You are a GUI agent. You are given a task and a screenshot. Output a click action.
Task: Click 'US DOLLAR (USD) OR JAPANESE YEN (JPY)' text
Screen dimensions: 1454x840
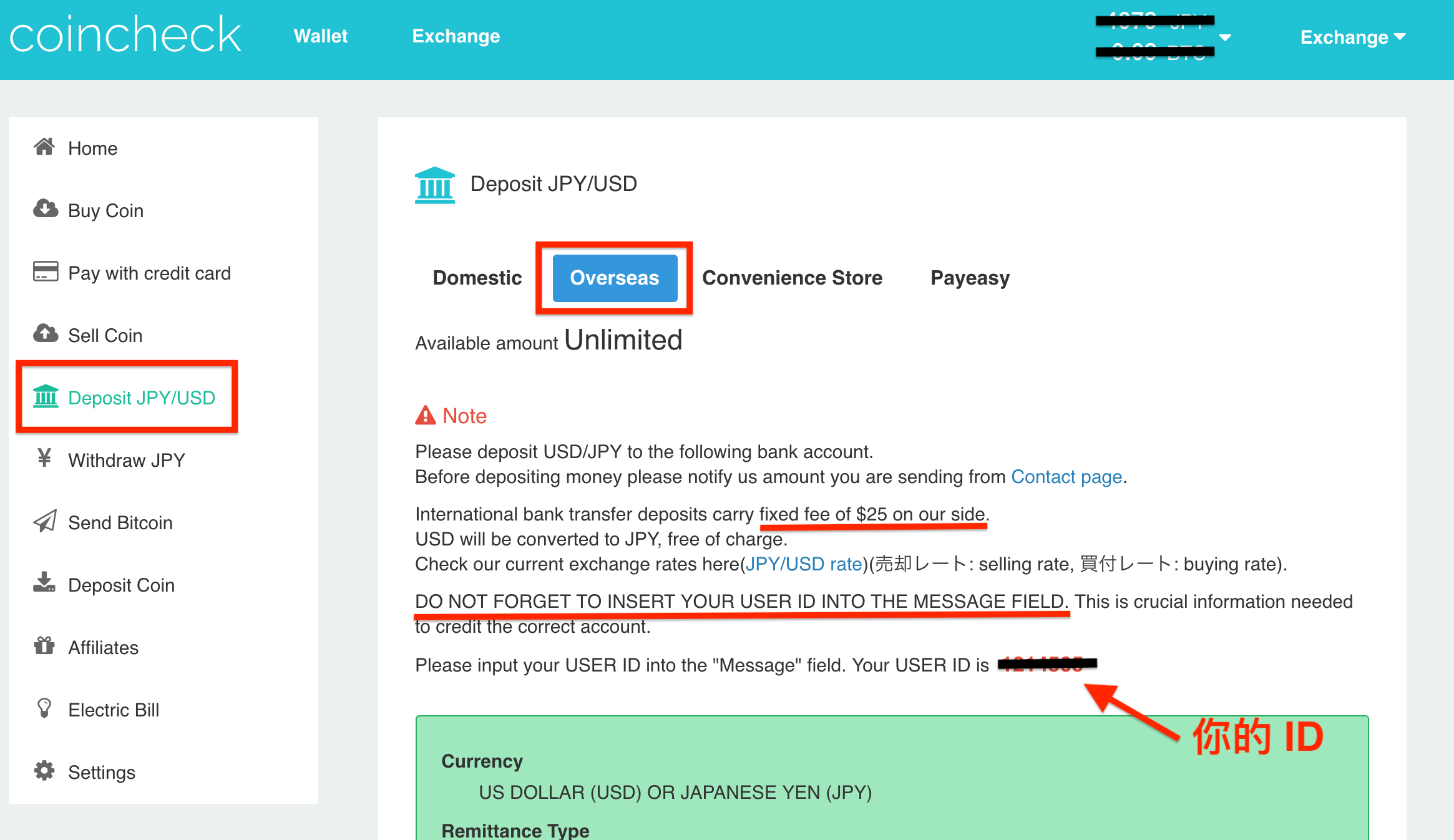coord(675,793)
